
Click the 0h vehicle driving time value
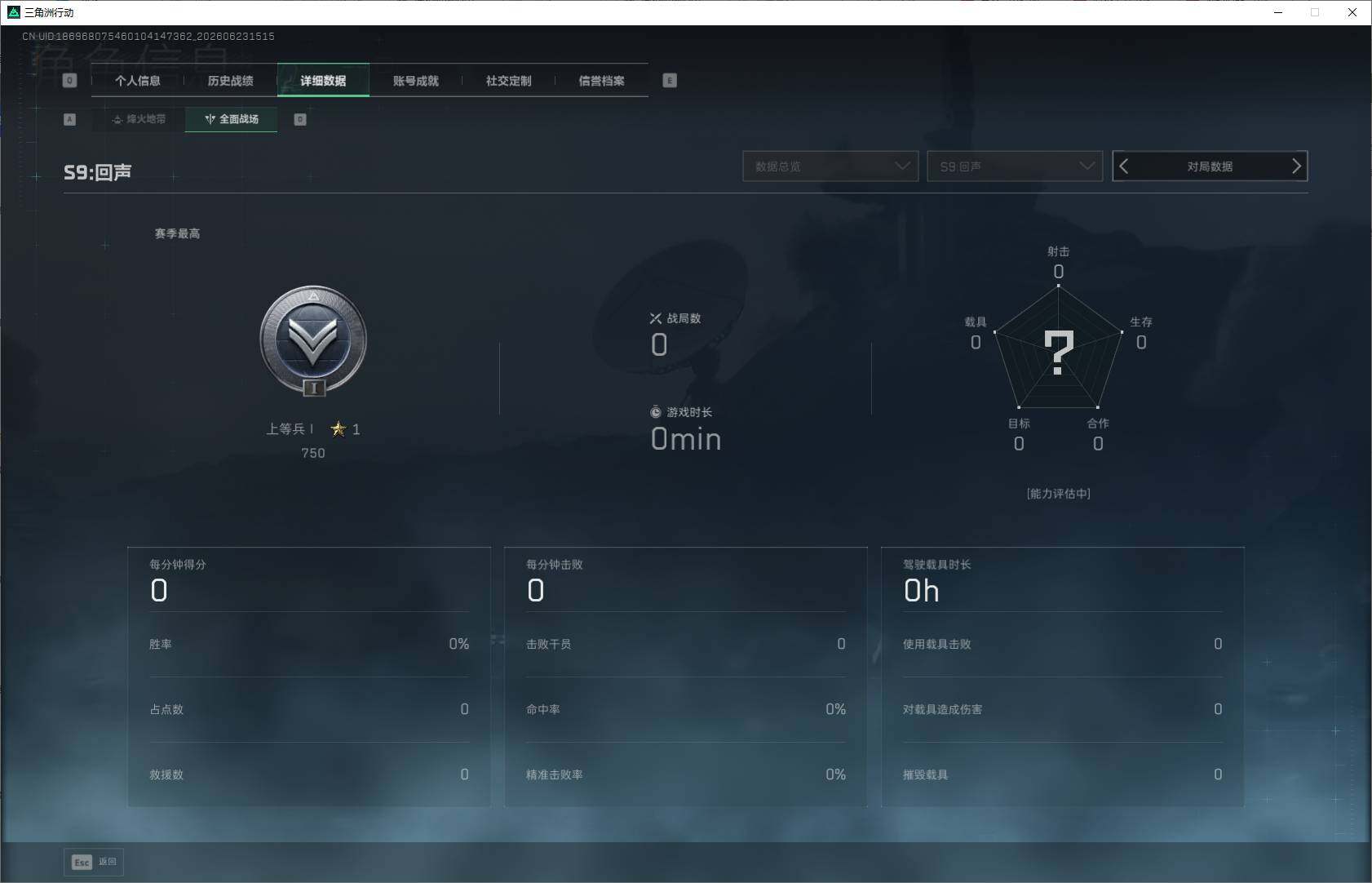pyautogui.click(x=922, y=591)
